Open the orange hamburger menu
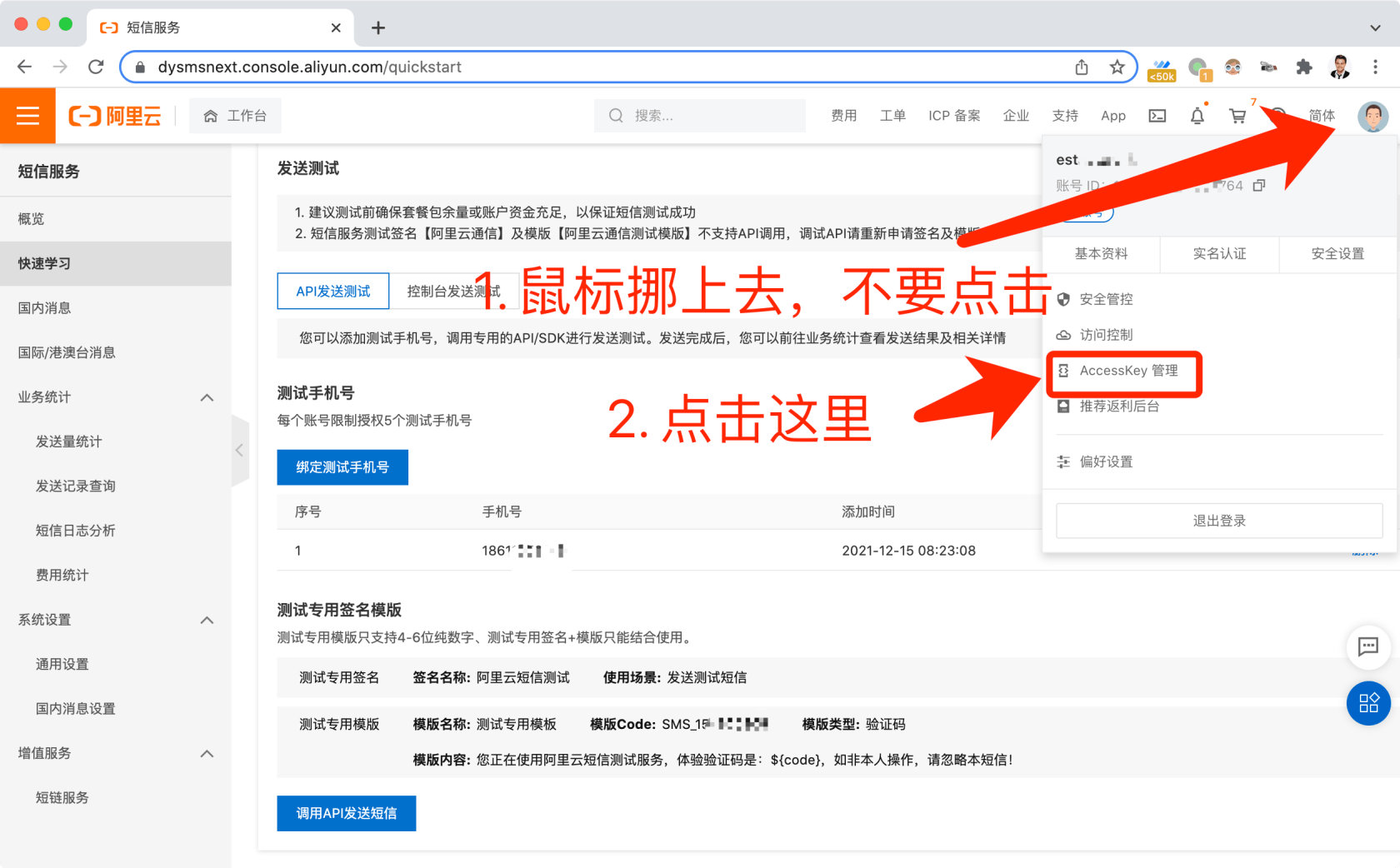 tap(27, 116)
